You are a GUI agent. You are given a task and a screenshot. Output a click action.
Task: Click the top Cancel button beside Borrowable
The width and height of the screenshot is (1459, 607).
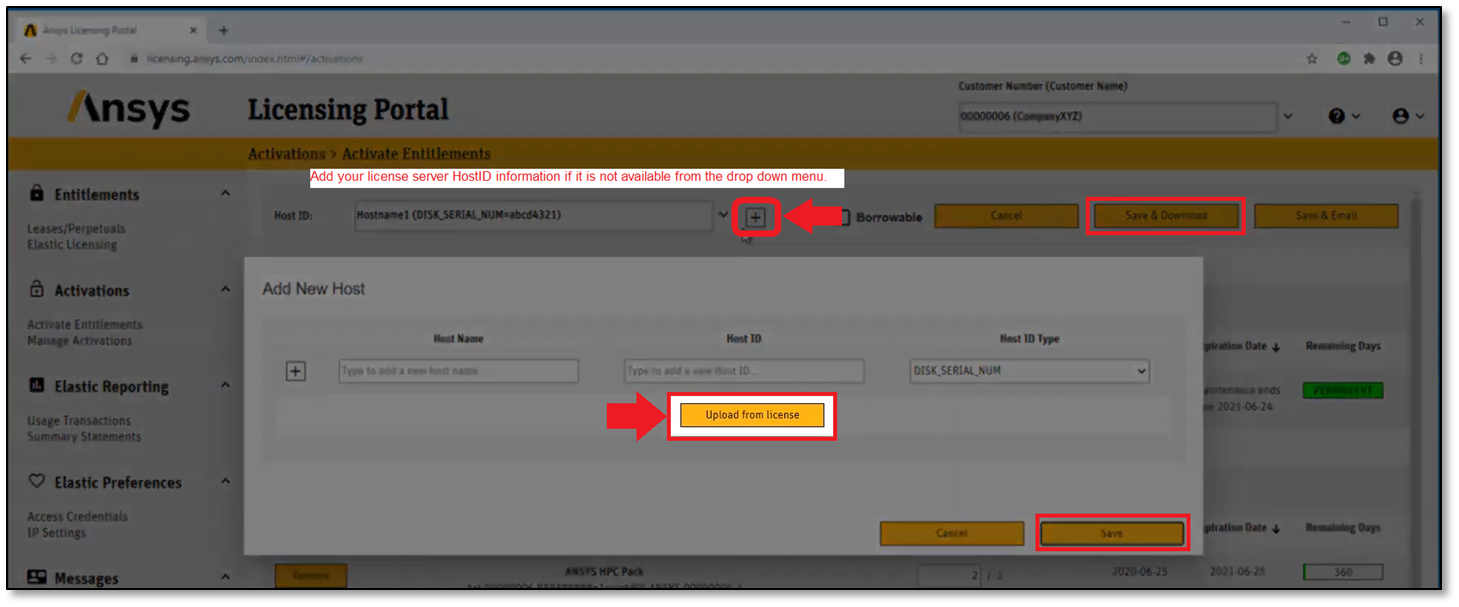(1006, 216)
